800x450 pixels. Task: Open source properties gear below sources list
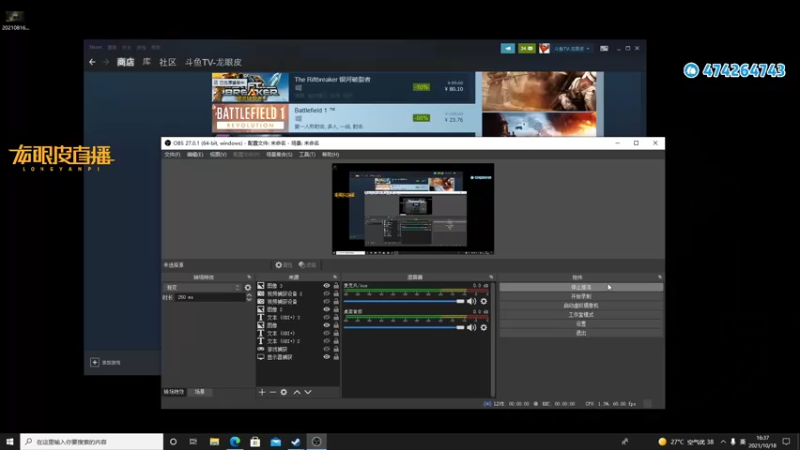284,392
